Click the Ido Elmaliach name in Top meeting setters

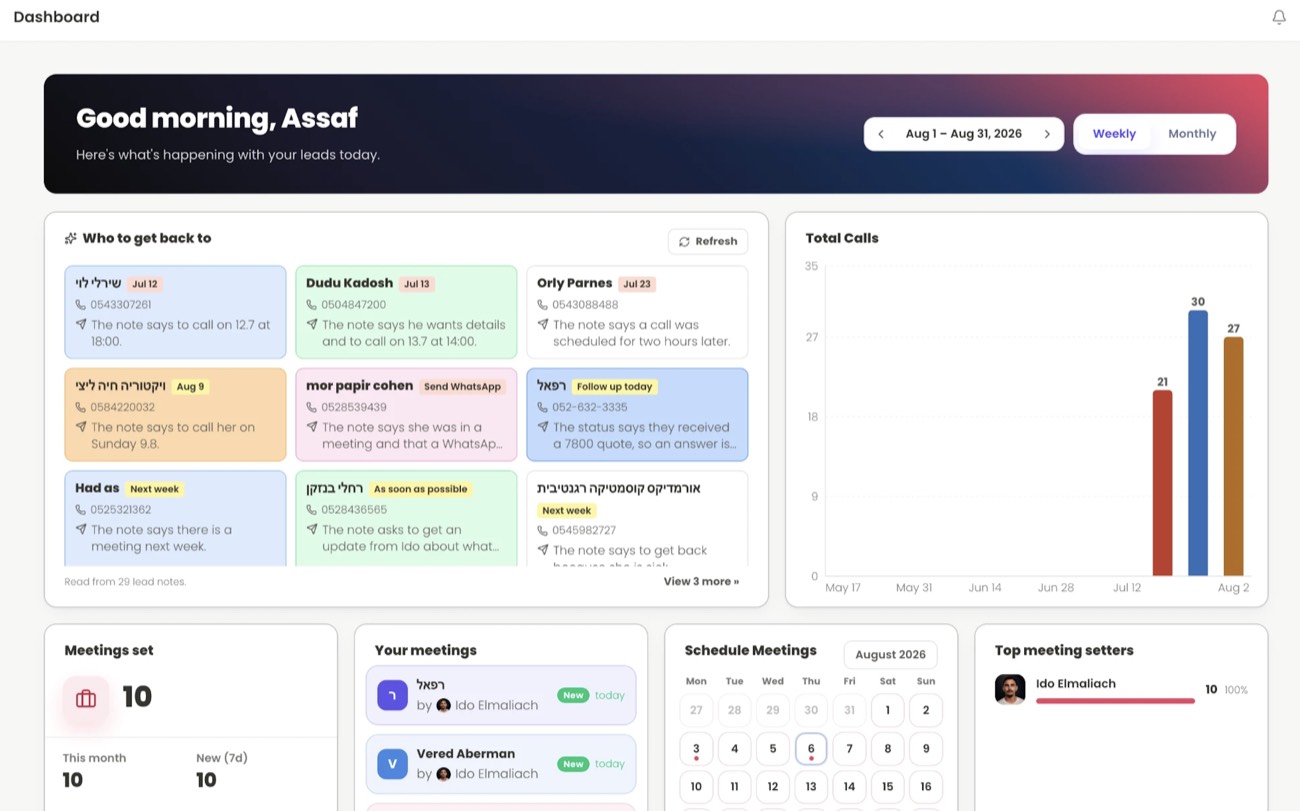[1076, 684]
